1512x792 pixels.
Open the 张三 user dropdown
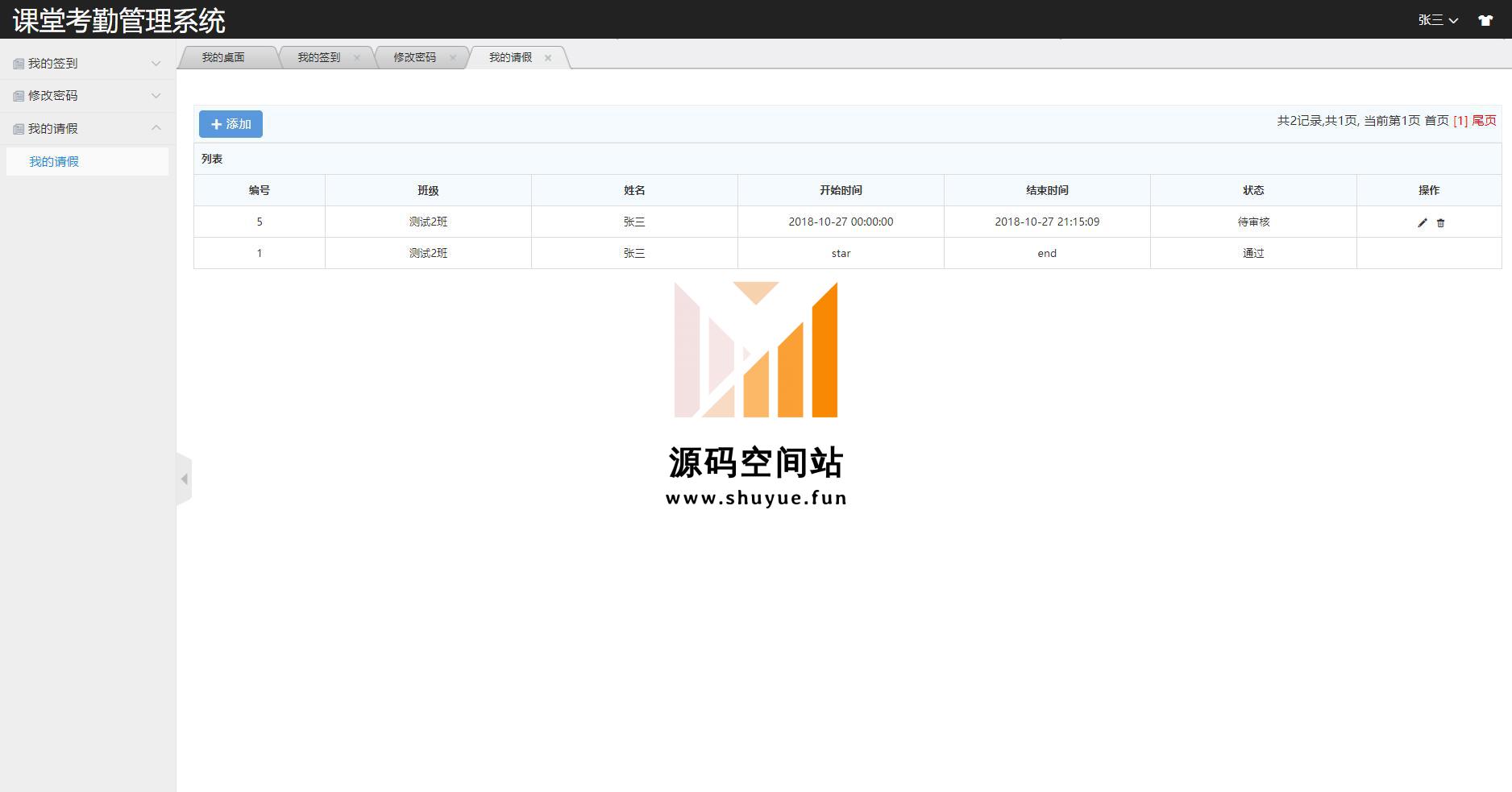click(x=1439, y=20)
